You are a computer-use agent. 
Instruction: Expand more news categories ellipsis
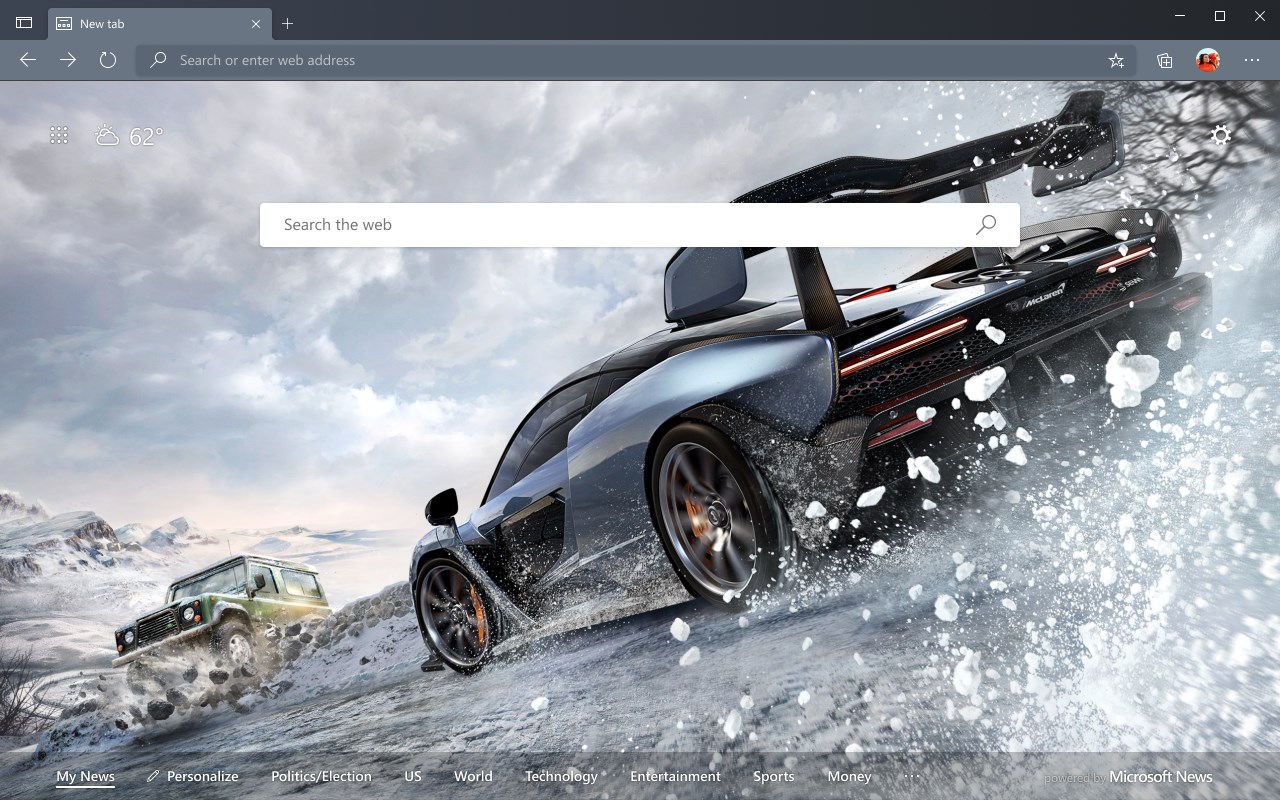(911, 776)
